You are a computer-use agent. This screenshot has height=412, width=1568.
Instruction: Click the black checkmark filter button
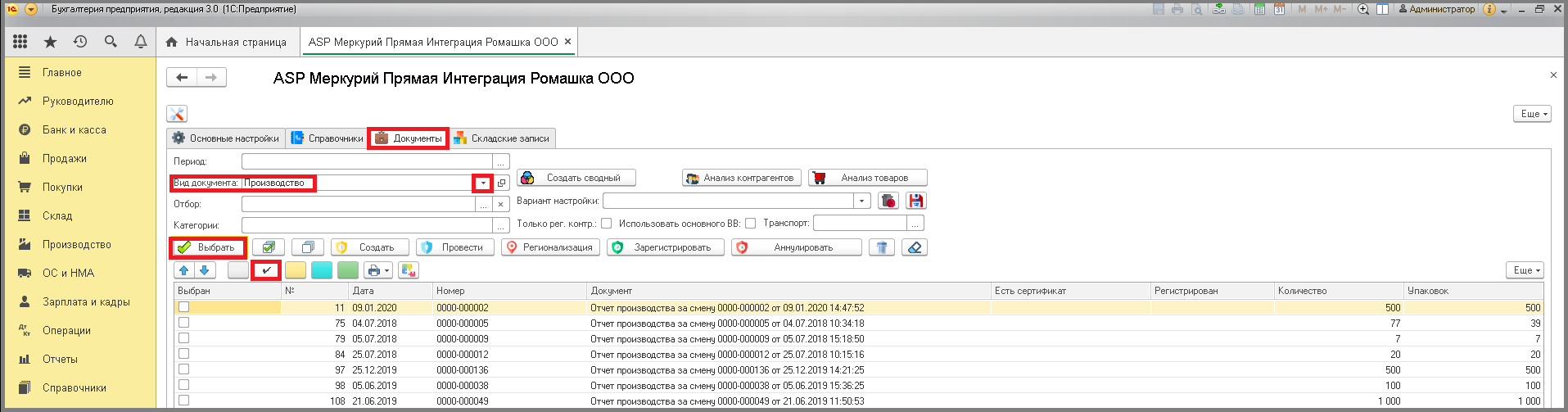click(266, 270)
